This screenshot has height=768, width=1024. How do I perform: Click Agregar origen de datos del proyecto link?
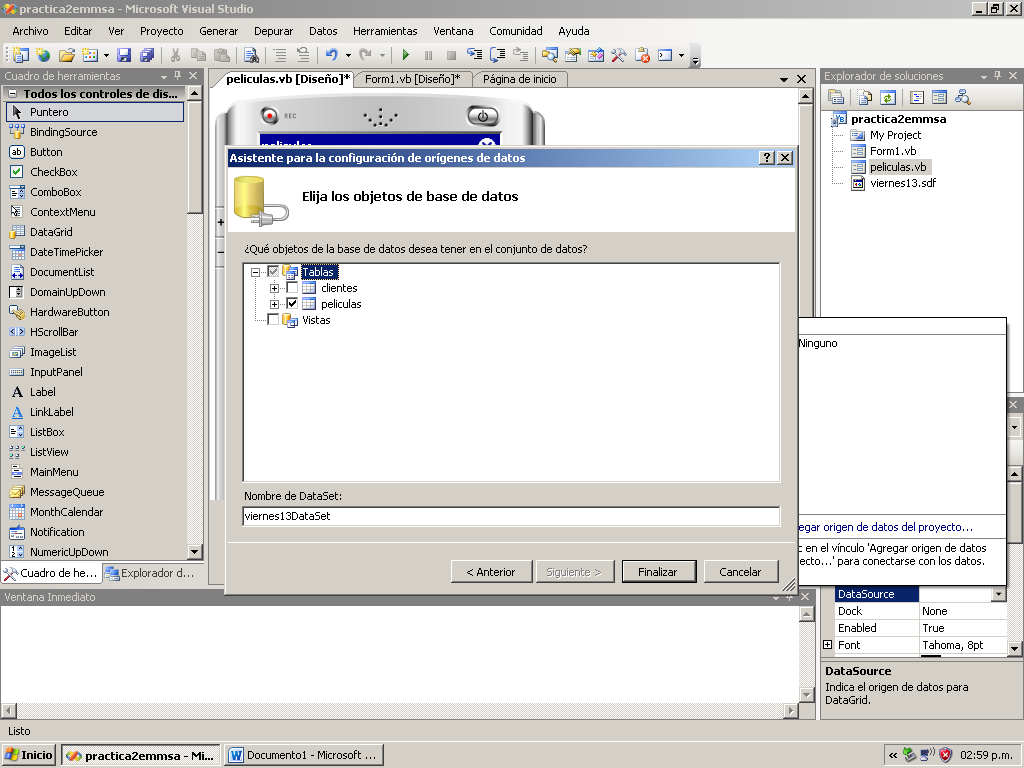[885, 527]
